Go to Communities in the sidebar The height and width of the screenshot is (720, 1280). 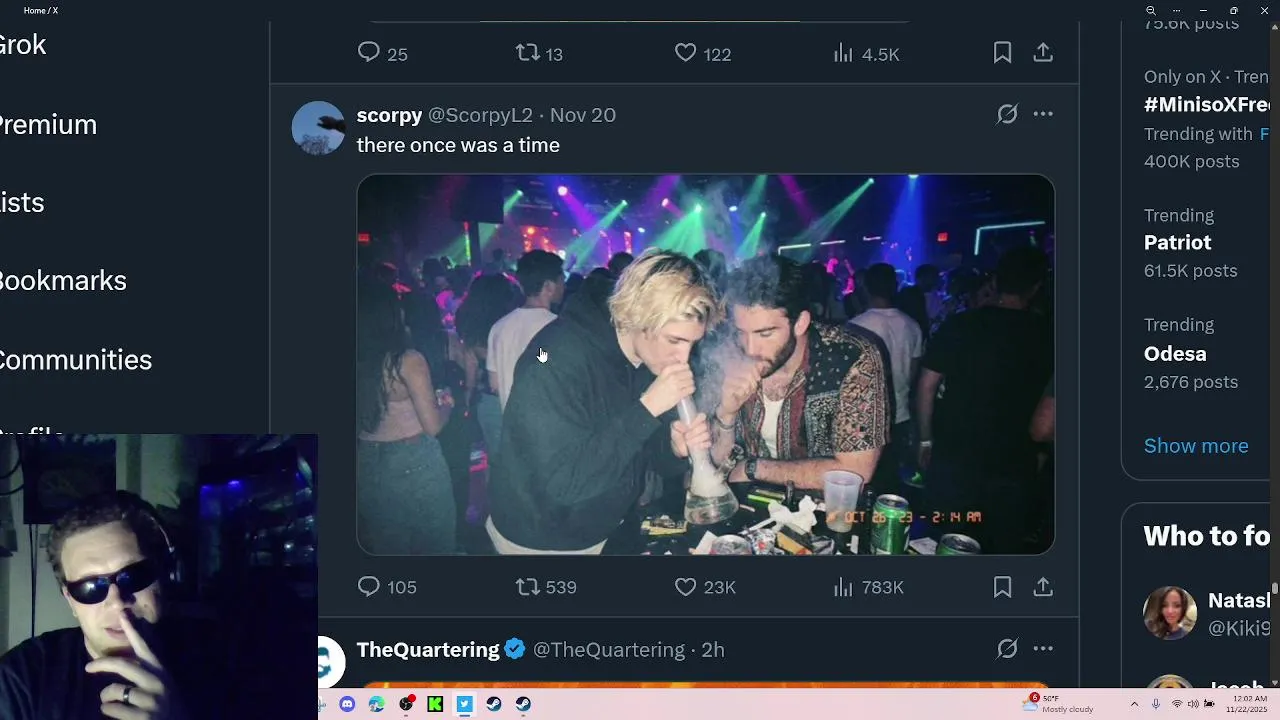point(75,360)
